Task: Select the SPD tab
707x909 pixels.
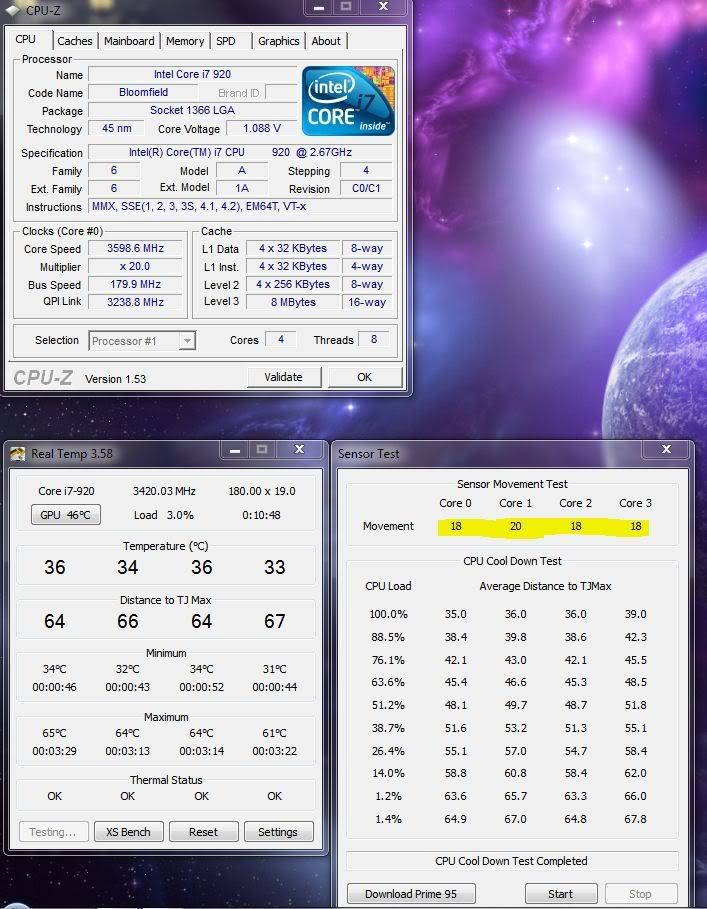Action: coord(226,41)
